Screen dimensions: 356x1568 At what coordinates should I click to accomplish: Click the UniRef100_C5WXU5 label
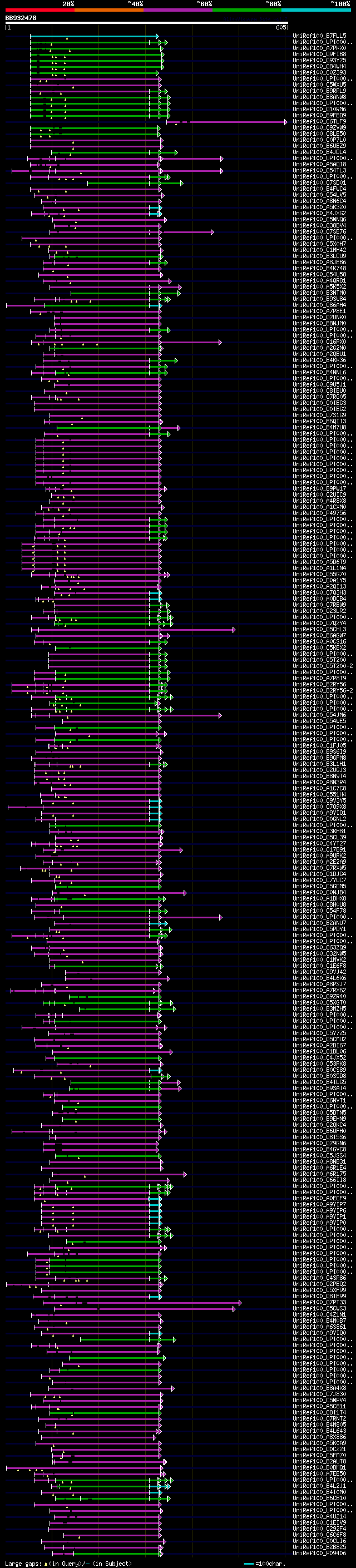tap(319, 85)
